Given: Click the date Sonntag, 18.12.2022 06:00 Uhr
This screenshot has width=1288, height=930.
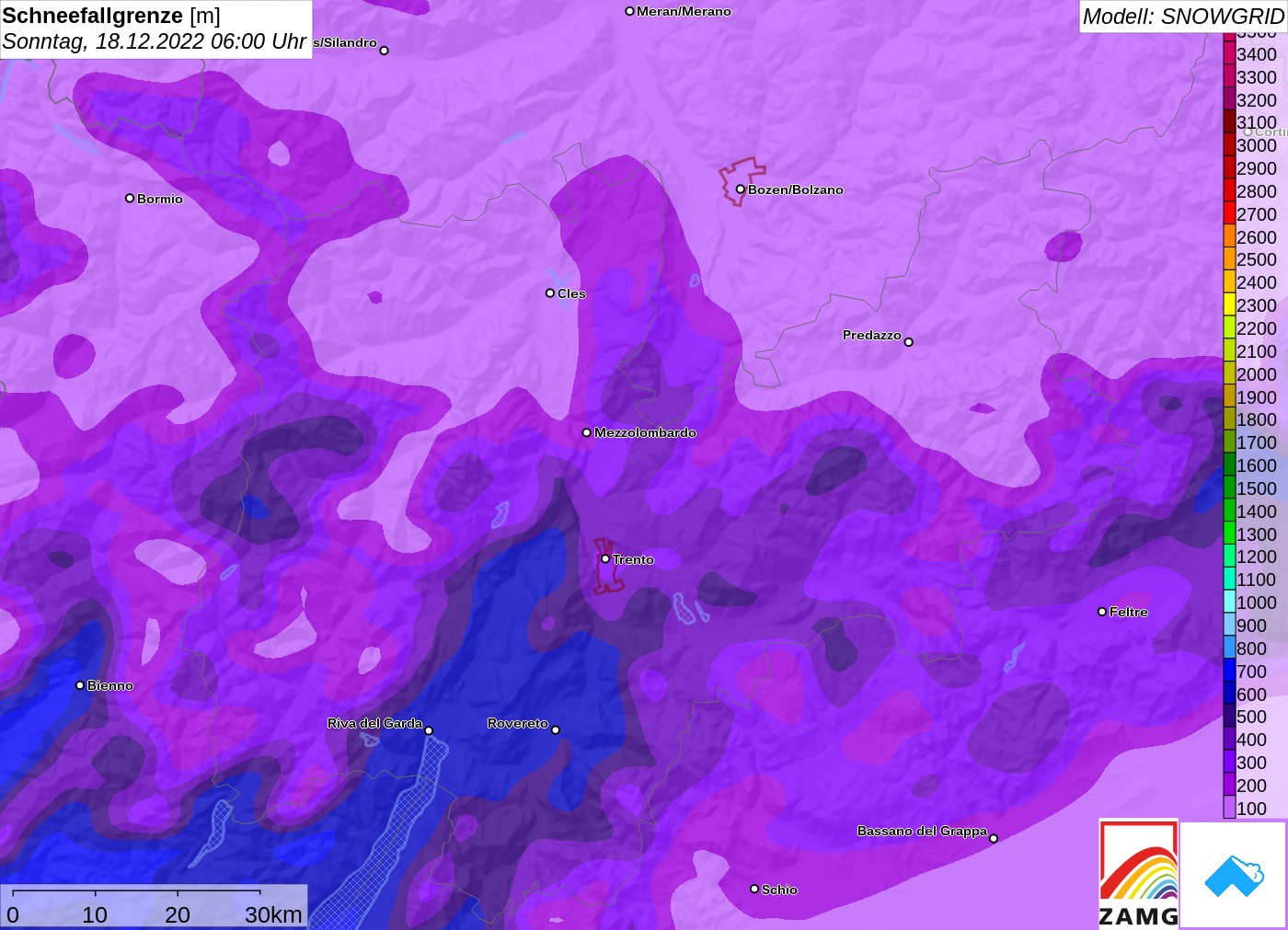Looking at the screenshot, I should click(x=155, y=41).
